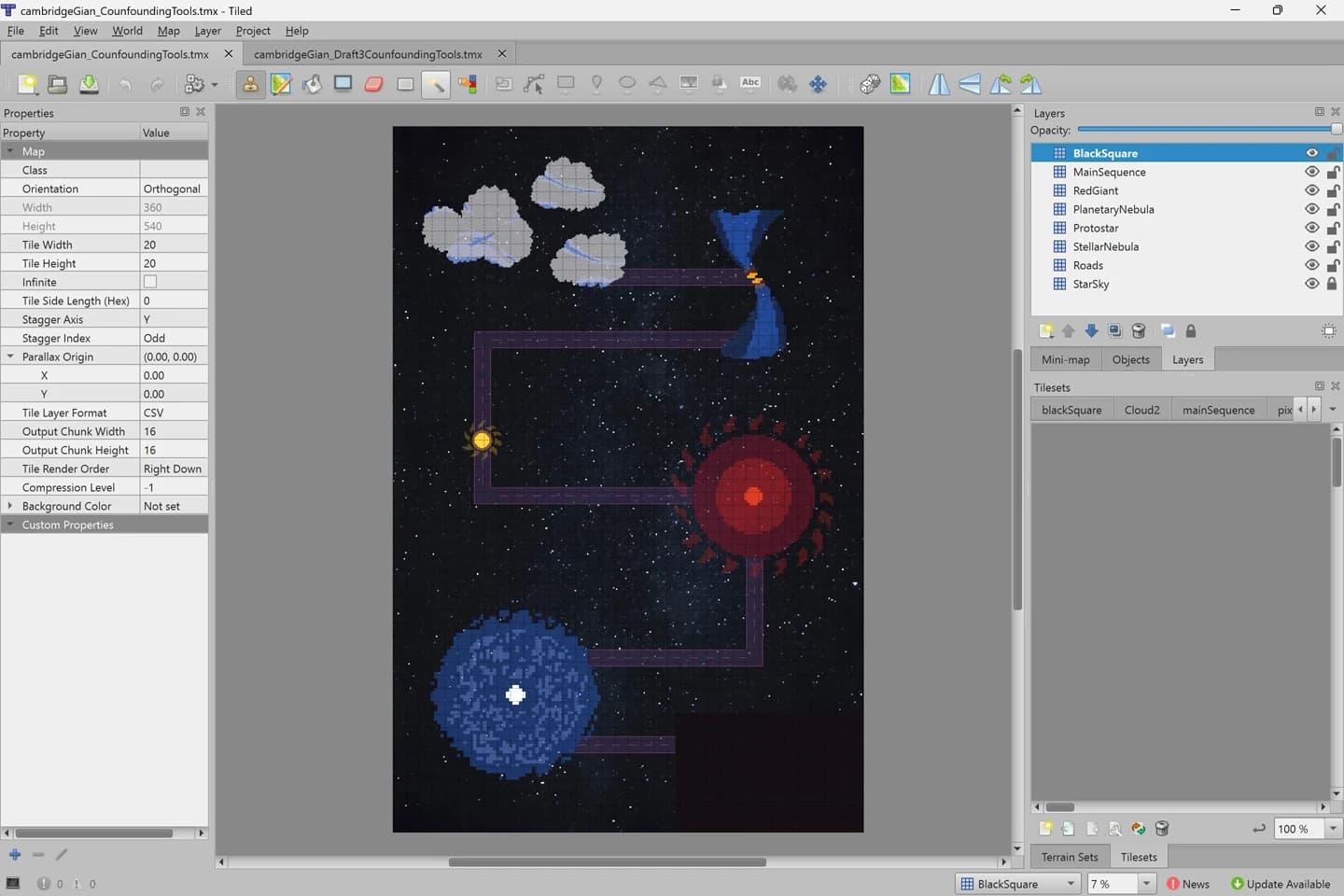Select the Shape Fill tool

pos(343,84)
